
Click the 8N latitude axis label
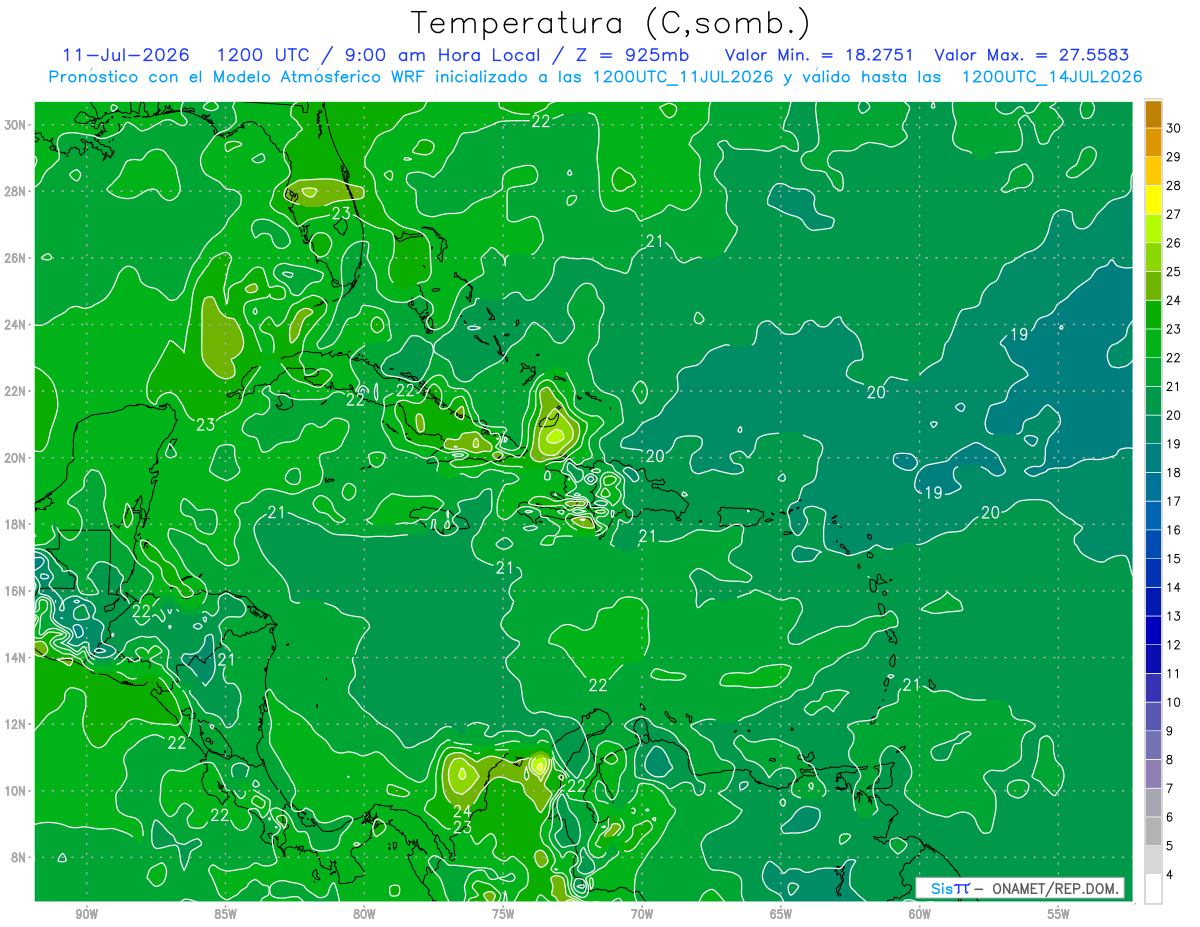[x=20, y=857]
